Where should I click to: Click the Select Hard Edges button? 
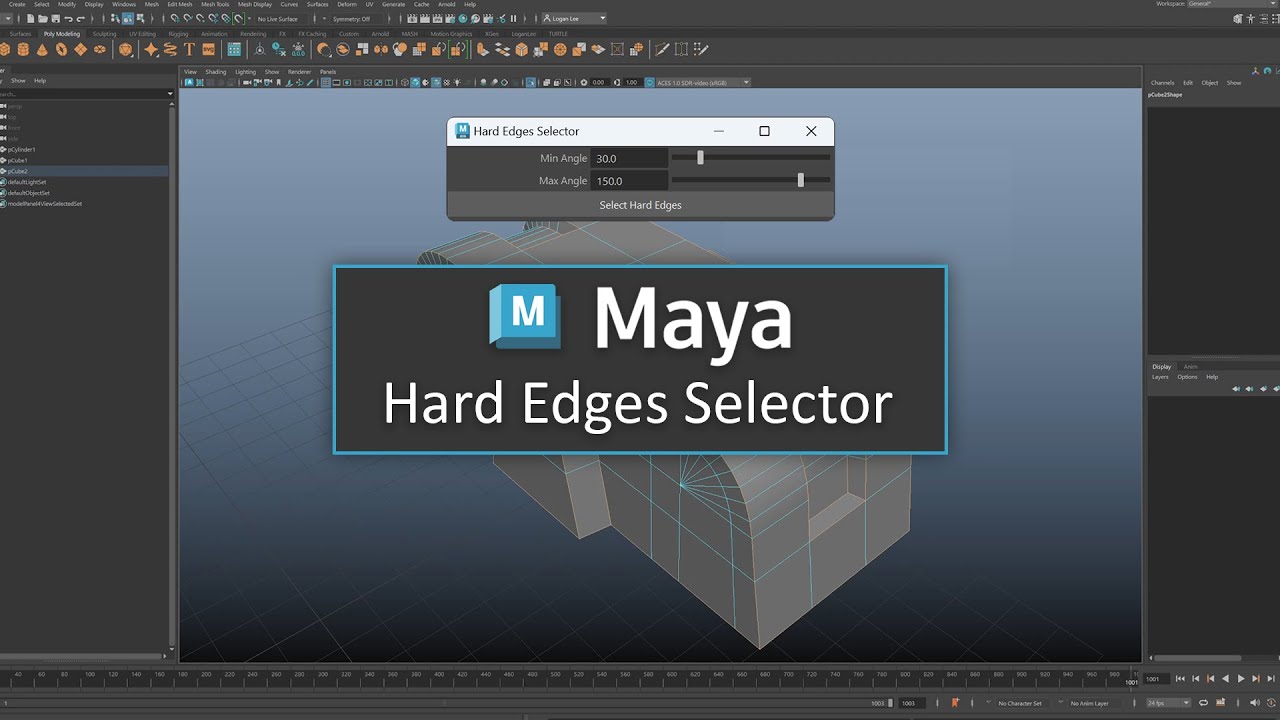coord(640,205)
